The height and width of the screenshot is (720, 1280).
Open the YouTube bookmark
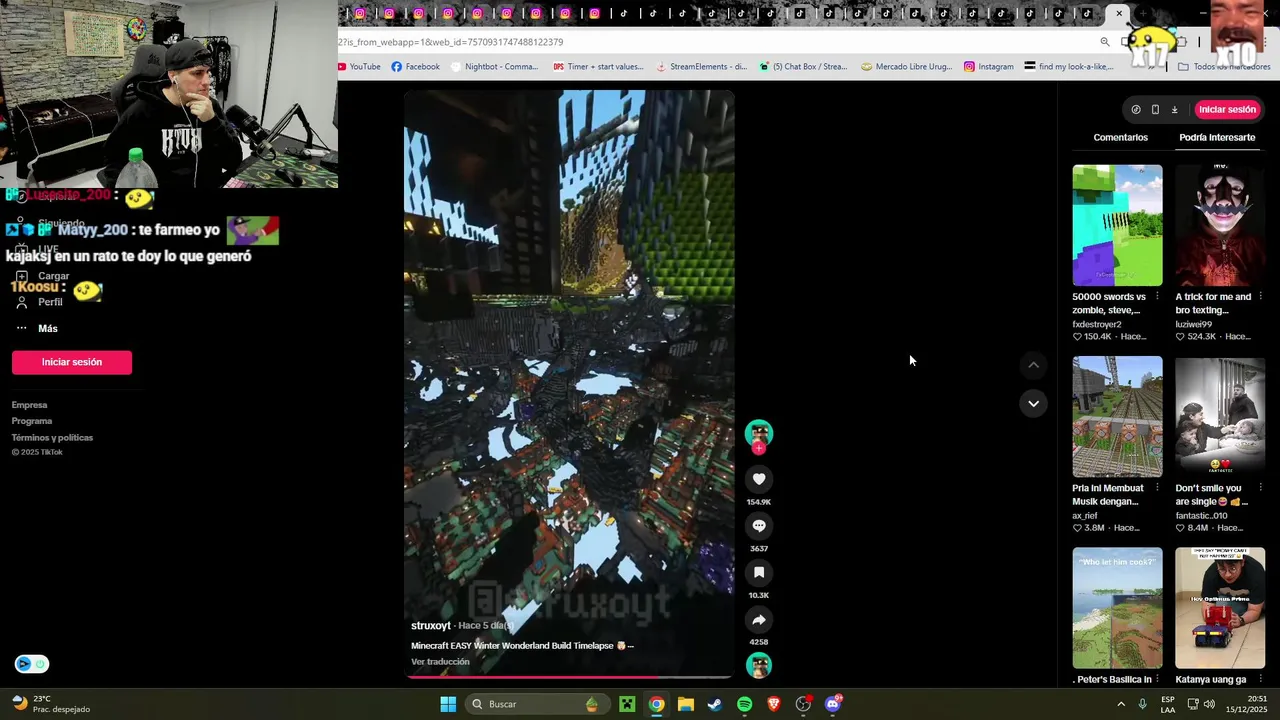pyautogui.click(x=359, y=67)
